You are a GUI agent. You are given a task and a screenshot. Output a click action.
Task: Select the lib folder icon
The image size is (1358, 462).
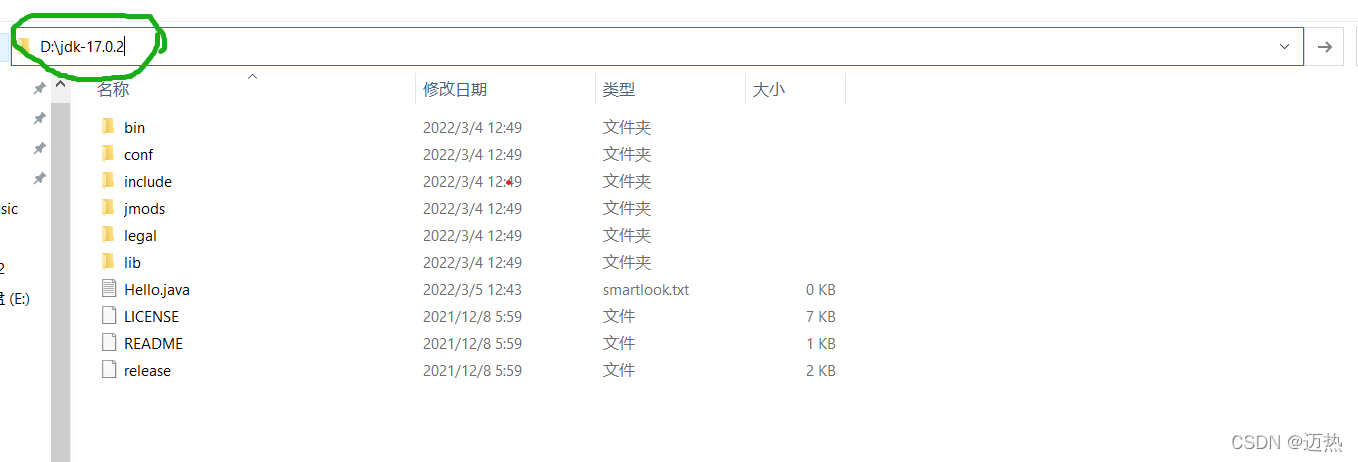coord(108,262)
